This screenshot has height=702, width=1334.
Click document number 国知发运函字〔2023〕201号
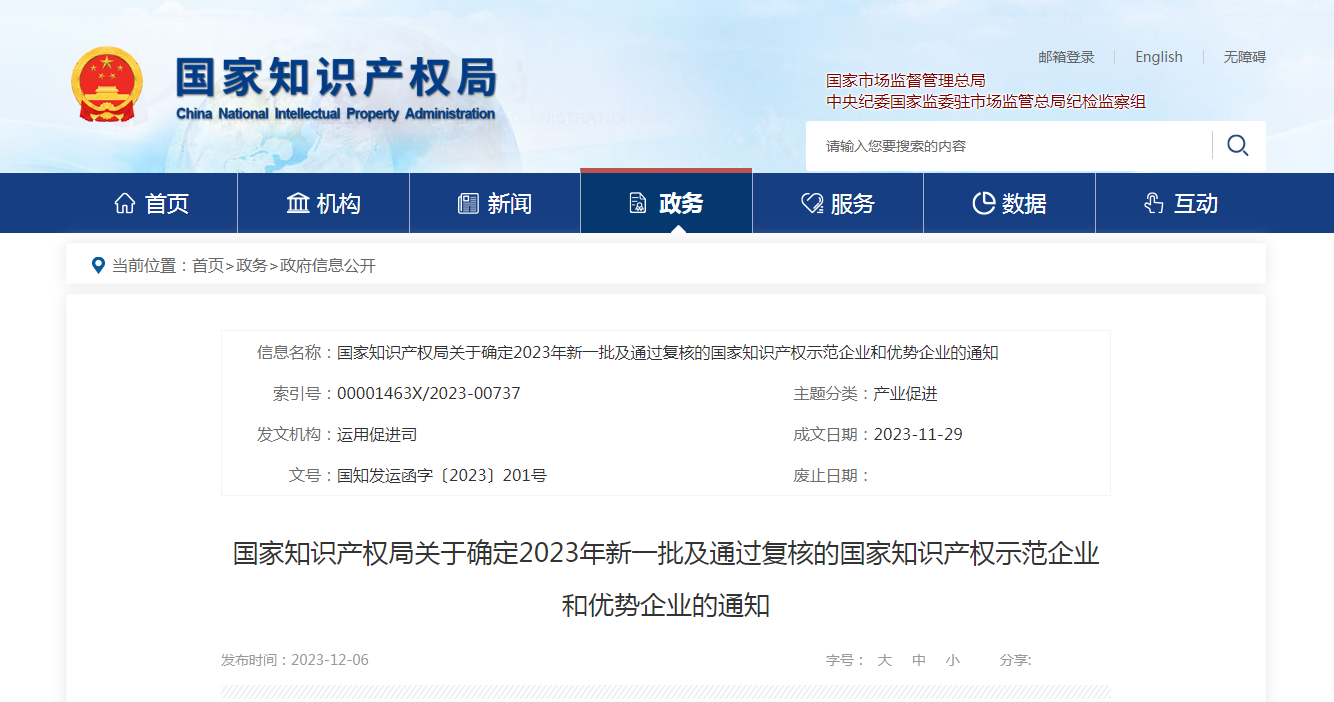tap(442, 475)
